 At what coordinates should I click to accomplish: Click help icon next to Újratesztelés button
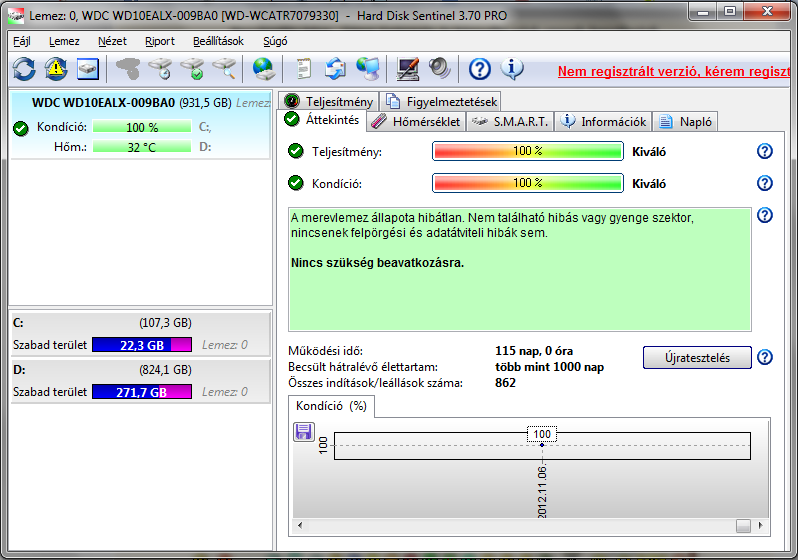pyautogui.click(x=764, y=357)
